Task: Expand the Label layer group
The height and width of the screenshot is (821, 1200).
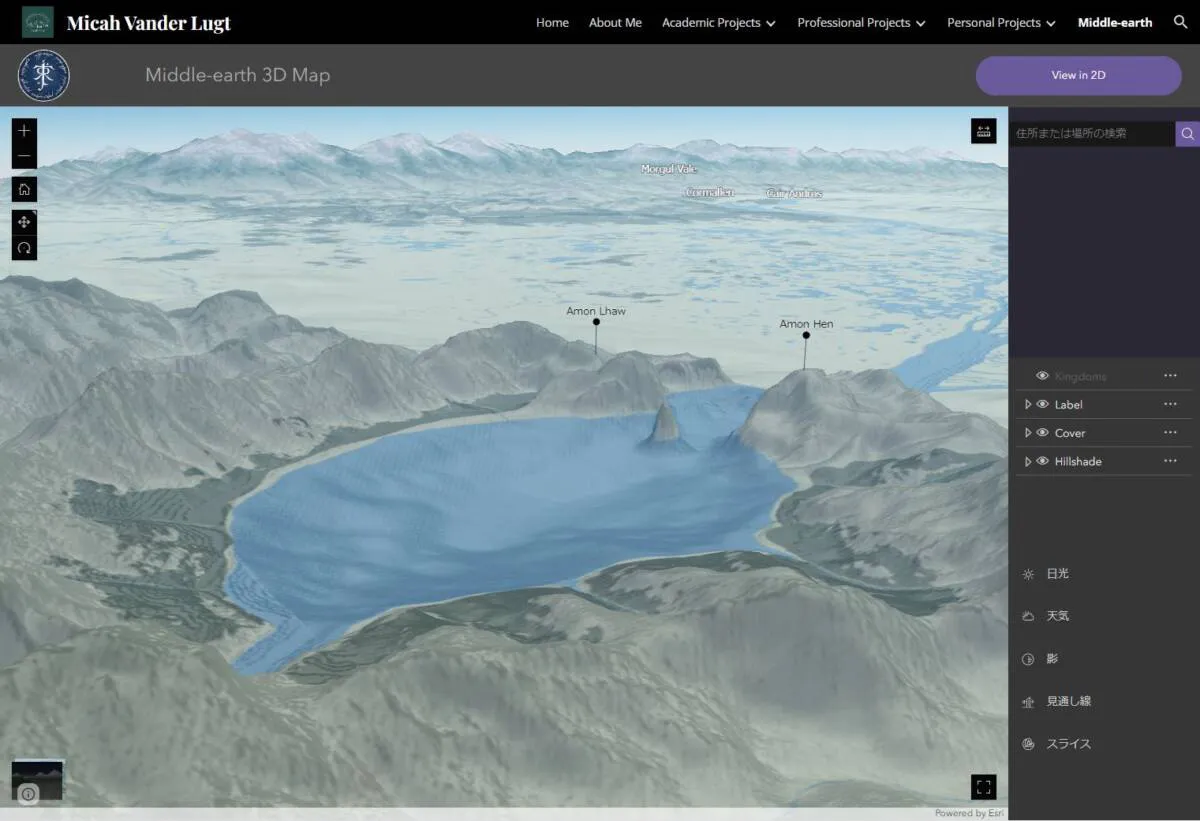Action: tap(1028, 404)
